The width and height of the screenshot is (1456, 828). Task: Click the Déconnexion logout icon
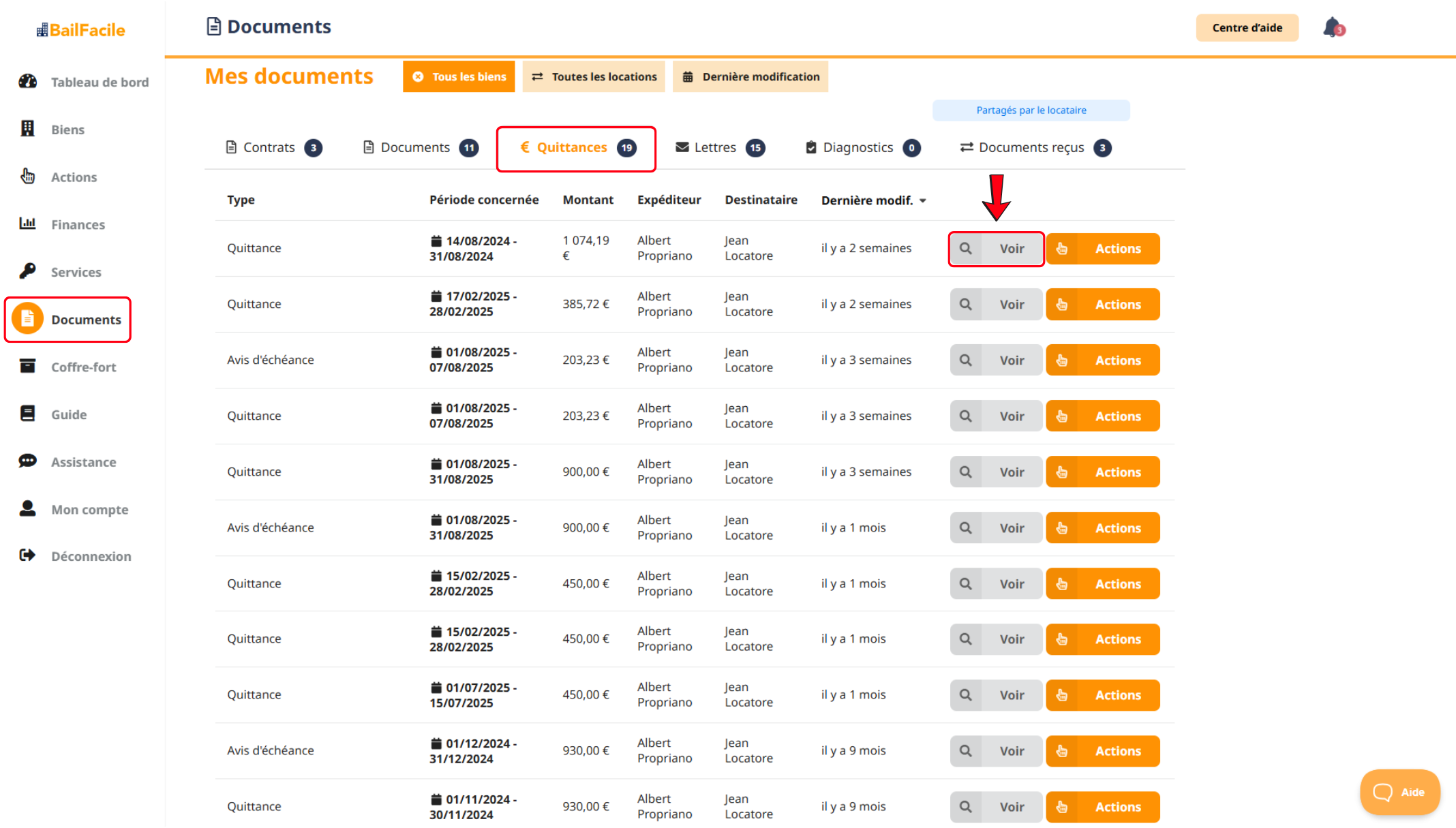pyautogui.click(x=27, y=556)
